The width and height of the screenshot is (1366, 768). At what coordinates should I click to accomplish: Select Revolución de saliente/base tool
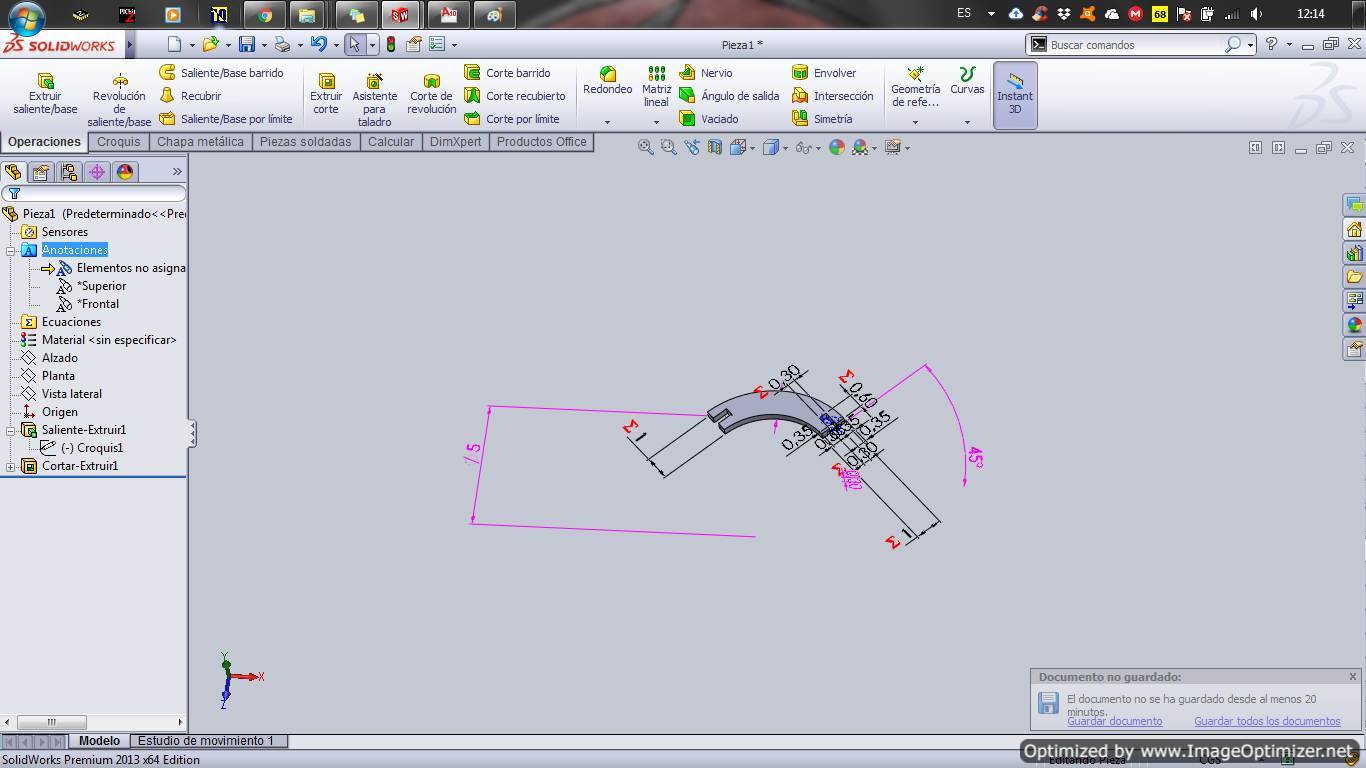[119, 100]
